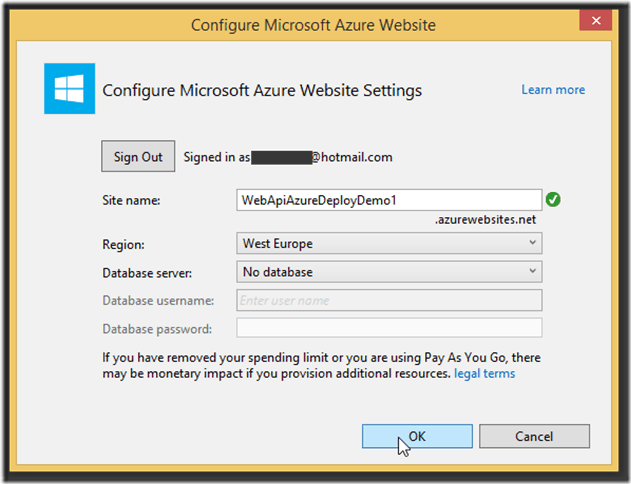The height and width of the screenshot is (484, 631).
Task: Click the 'Signed in as' email text
Action: click(x=288, y=157)
